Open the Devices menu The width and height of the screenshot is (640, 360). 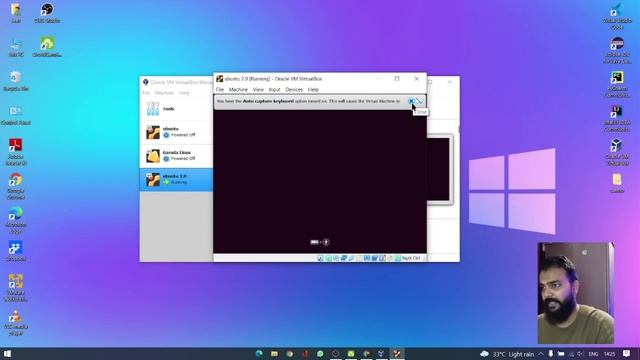click(294, 89)
